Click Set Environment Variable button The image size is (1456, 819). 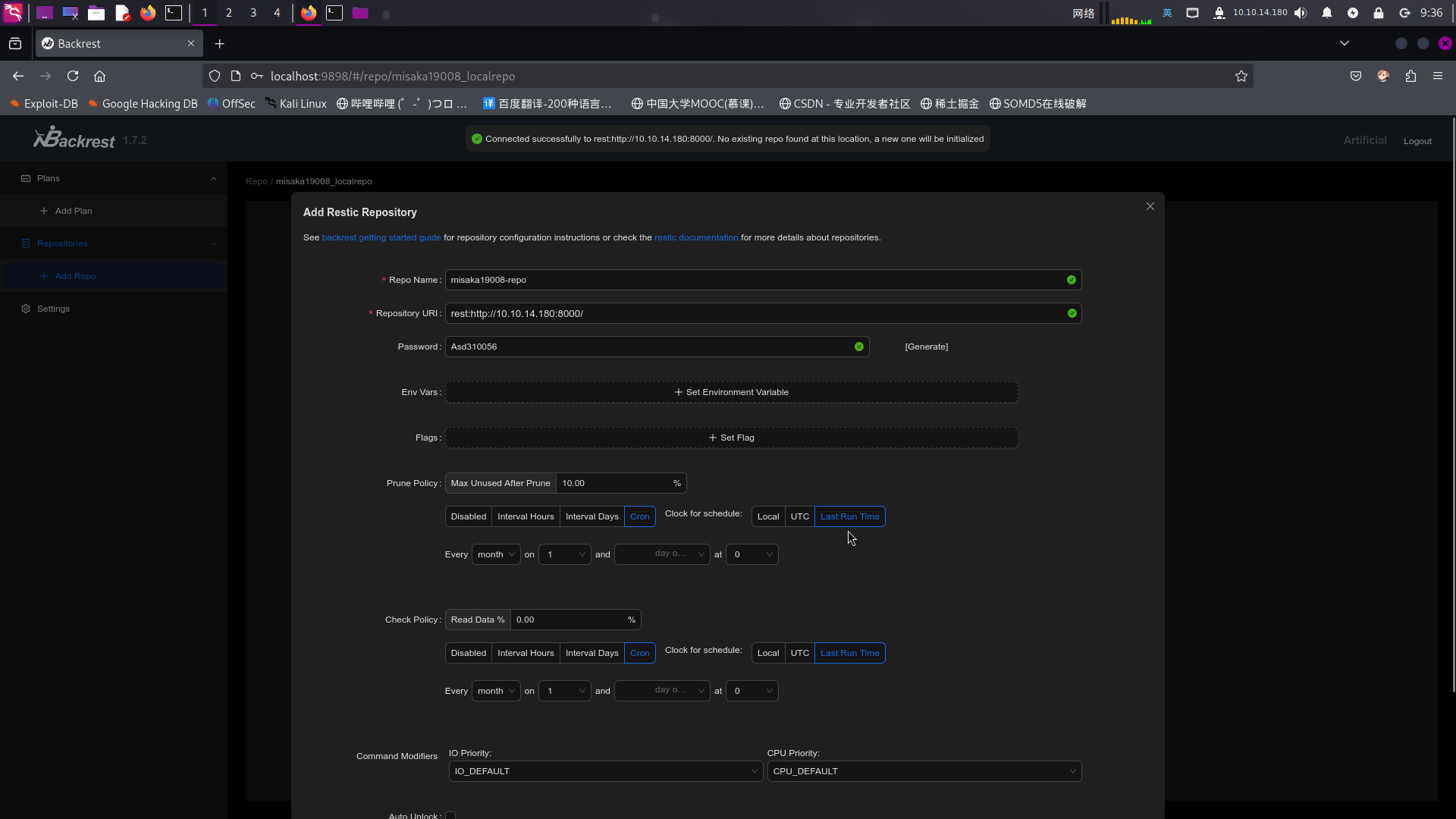tap(731, 392)
